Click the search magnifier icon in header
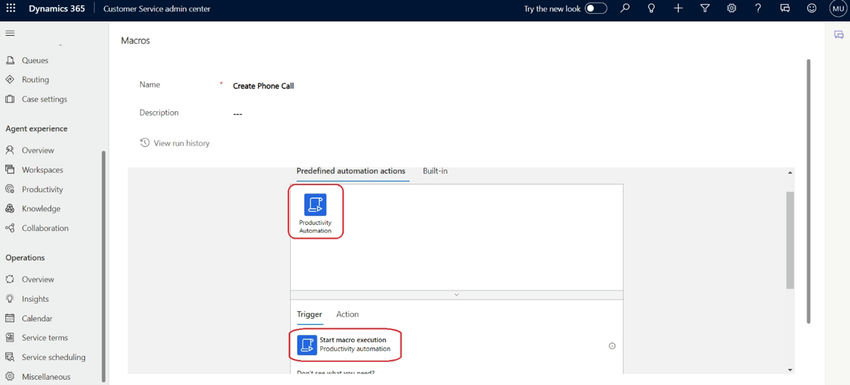Image resolution: width=850 pixels, height=385 pixels. point(625,9)
